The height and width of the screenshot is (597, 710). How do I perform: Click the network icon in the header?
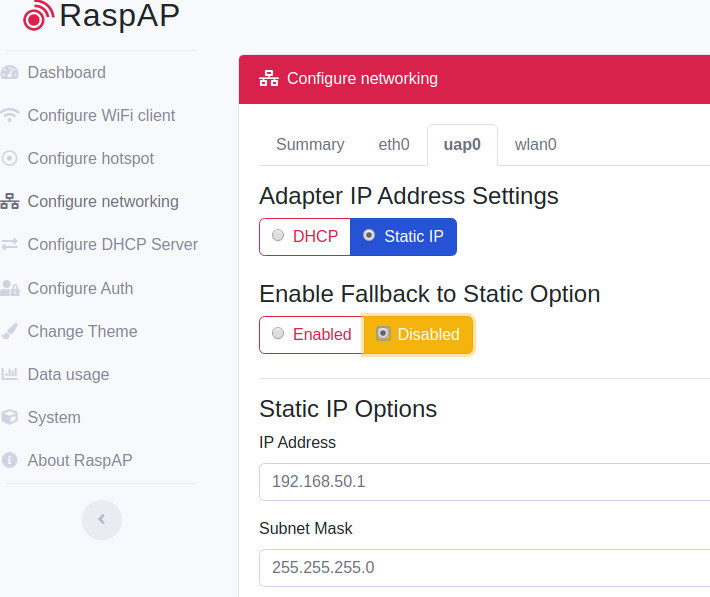(x=269, y=78)
